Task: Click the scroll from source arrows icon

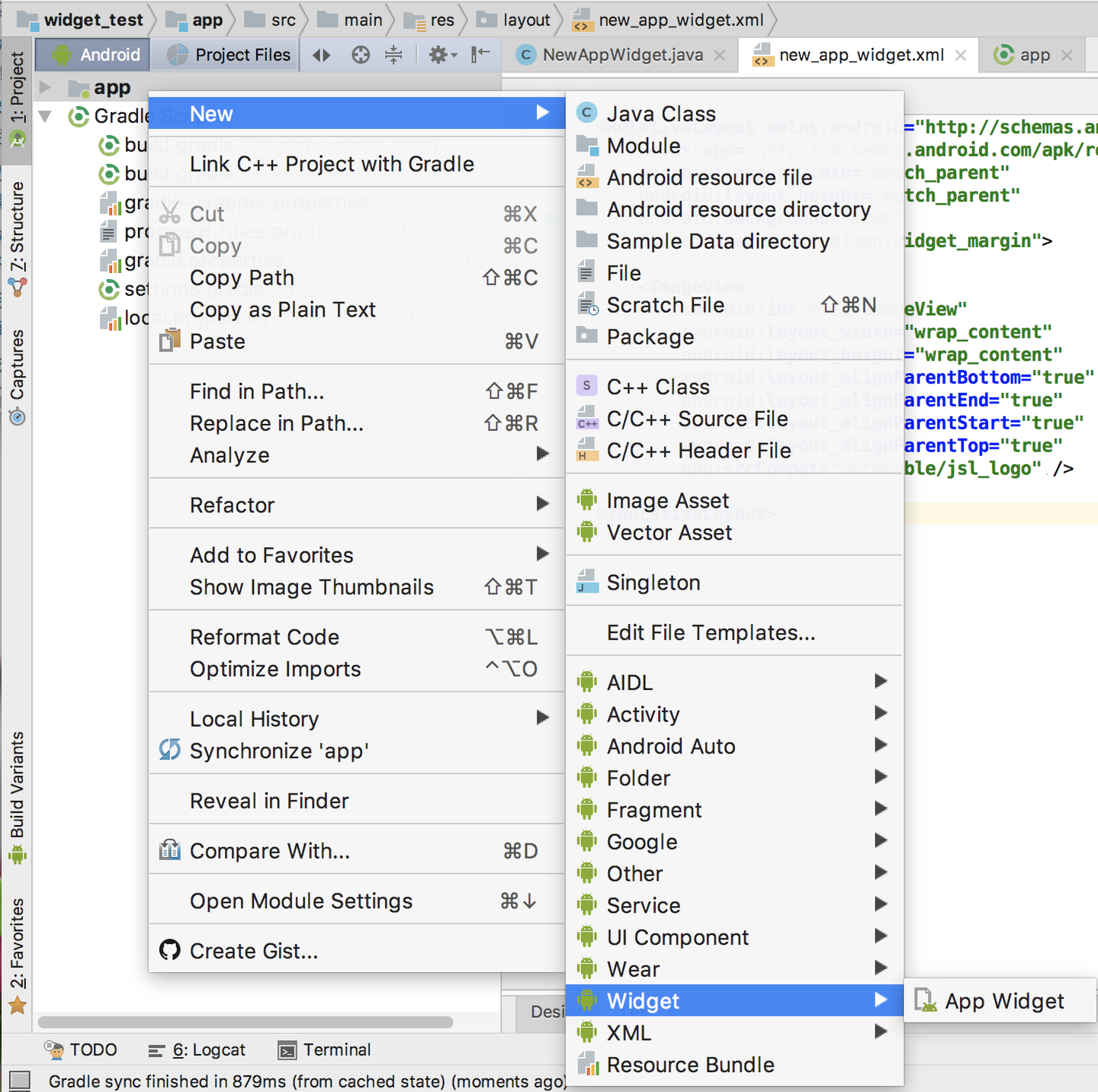Action: point(322,55)
